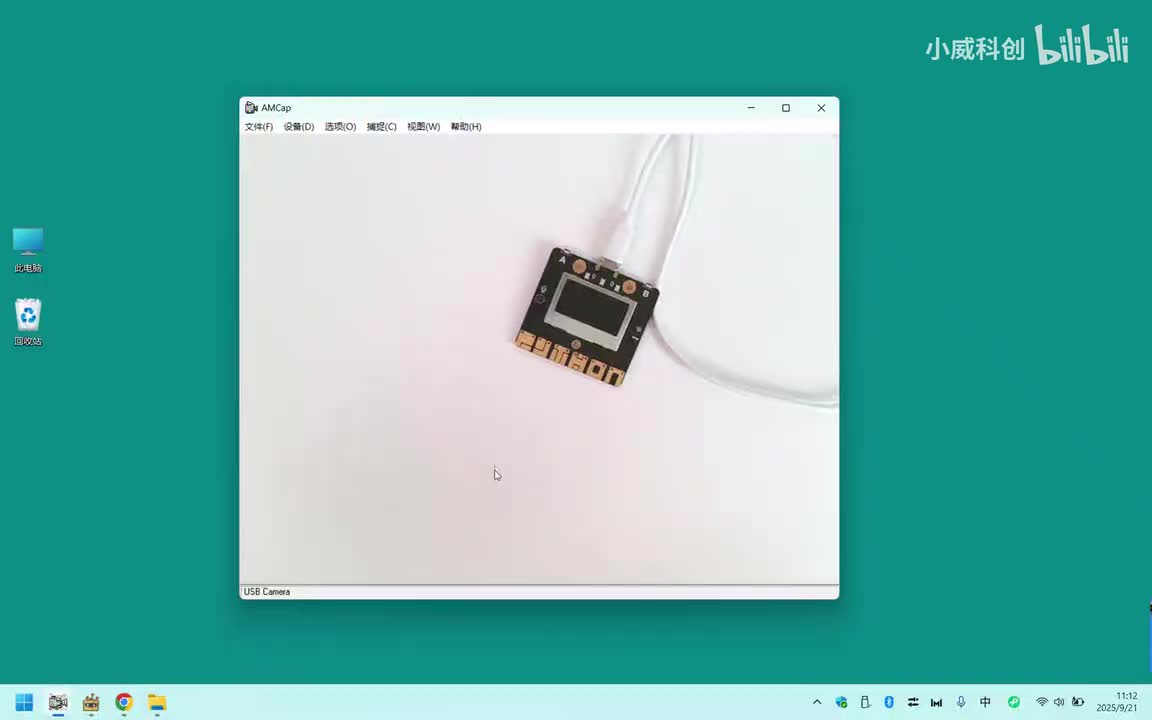1152x720 pixels.
Task: Open the 视图(W) menu in AMCap
Action: pos(424,127)
